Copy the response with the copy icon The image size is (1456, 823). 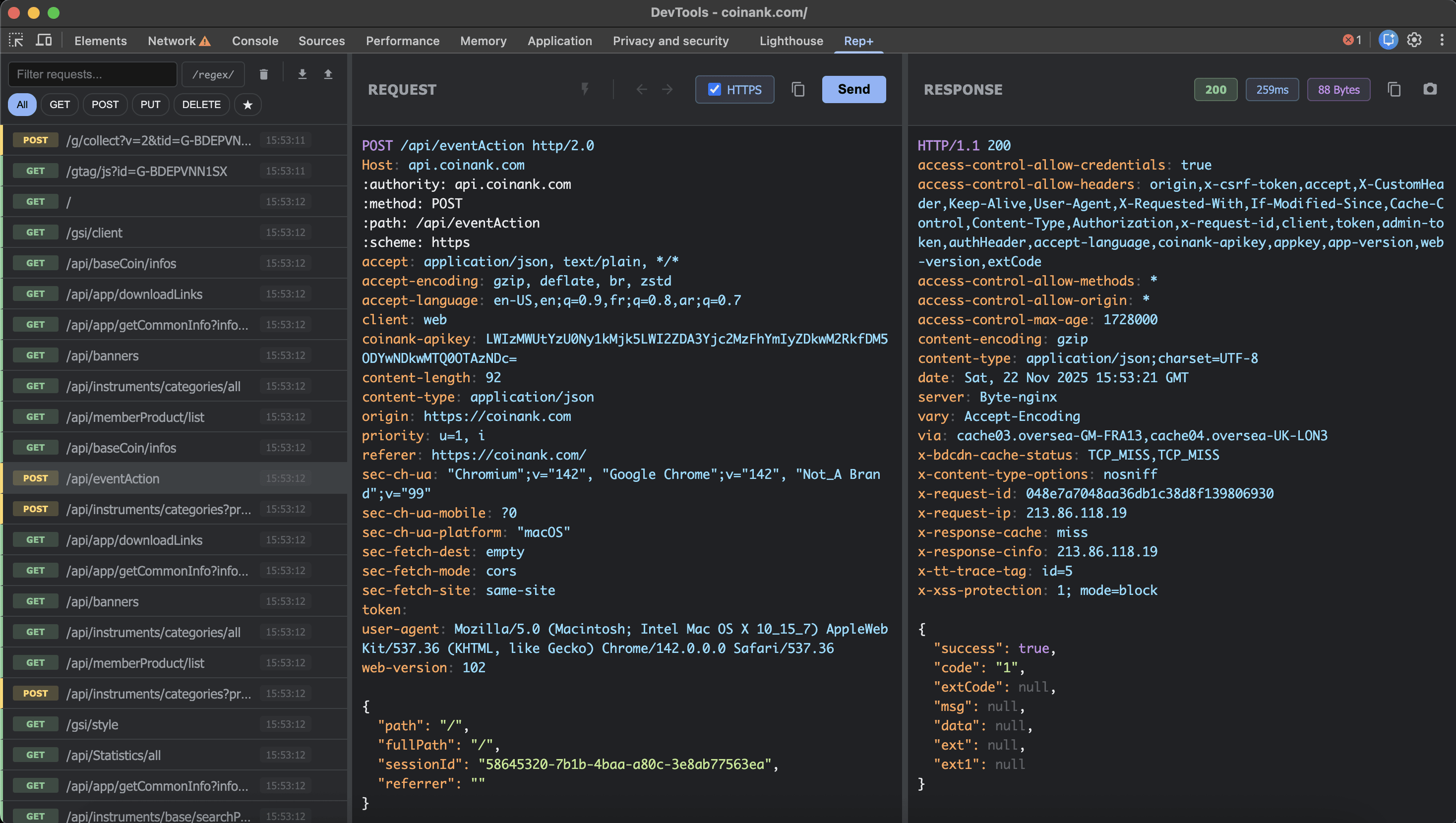tap(1394, 89)
